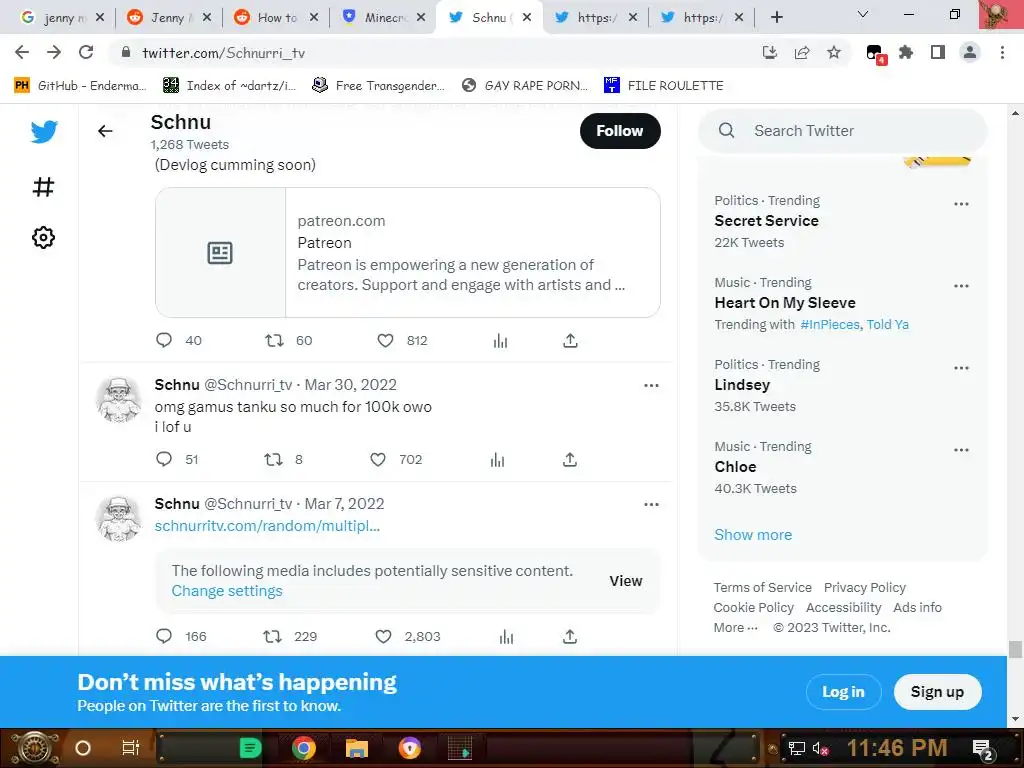1024x768 pixels.
Task: Click the page vertical scrollbar thumb
Action: (1014, 650)
